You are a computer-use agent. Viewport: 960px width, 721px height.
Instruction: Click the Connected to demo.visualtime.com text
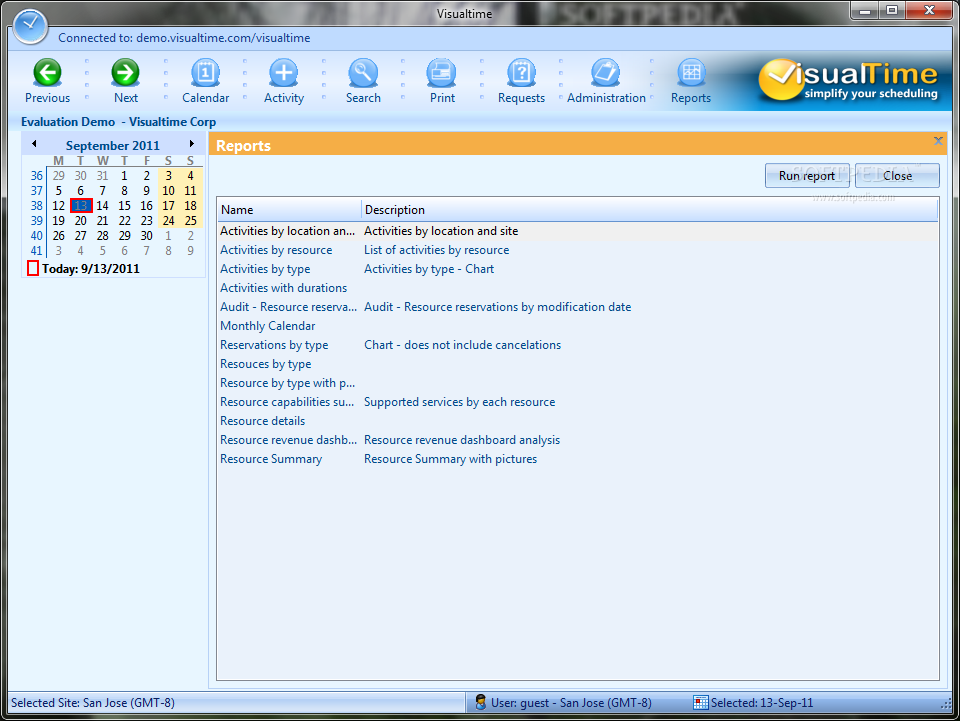click(184, 38)
